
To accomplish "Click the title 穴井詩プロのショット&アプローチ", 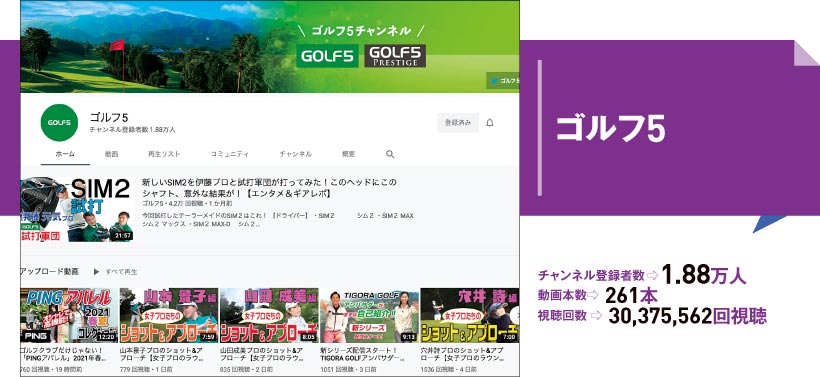I will click(462, 355).
